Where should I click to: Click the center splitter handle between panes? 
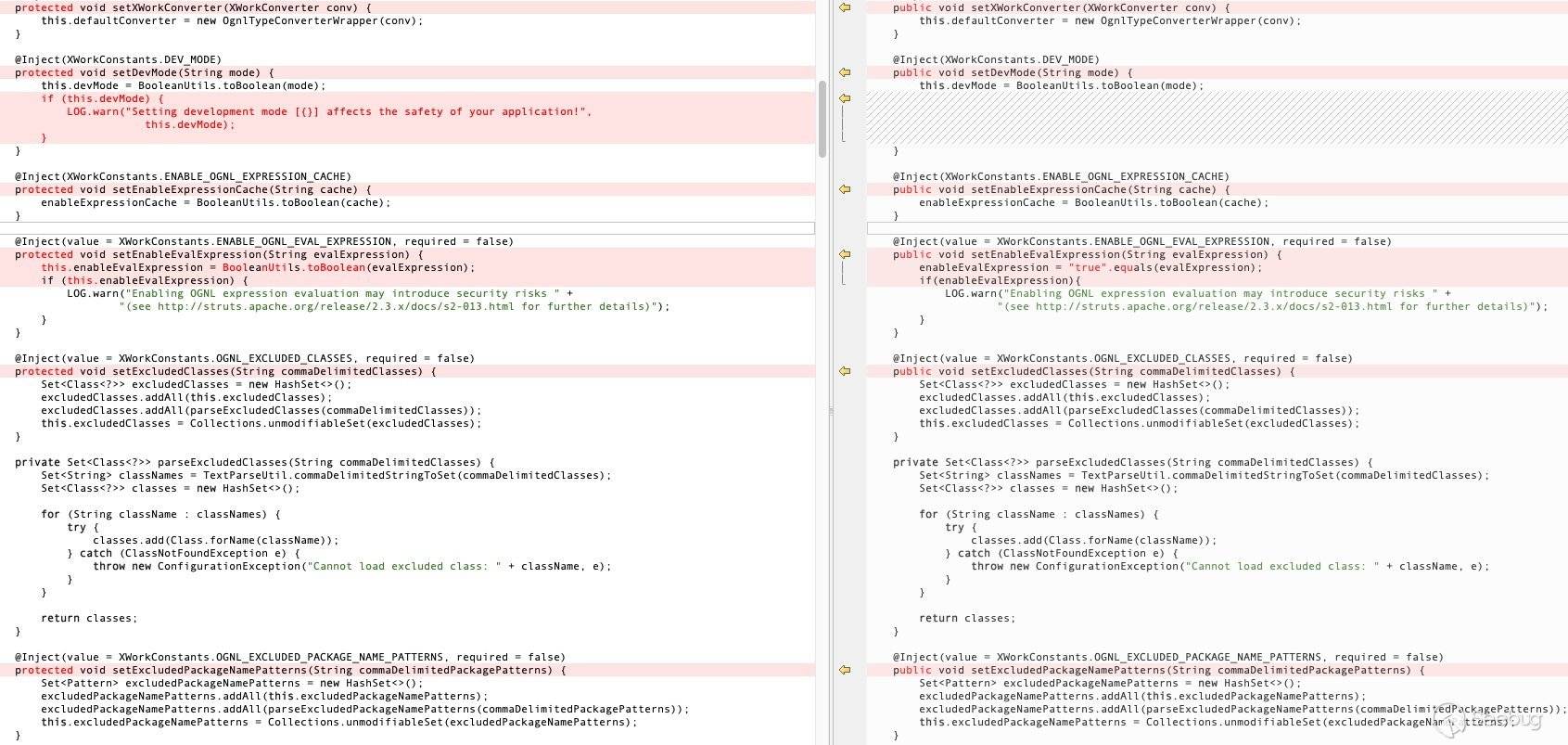(x=831, y=410)
